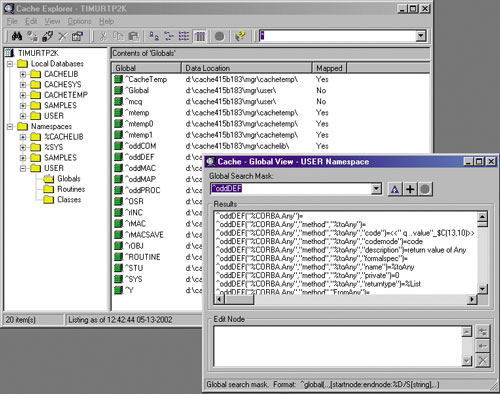Minimize the Global View window

[x=469, y=162]
